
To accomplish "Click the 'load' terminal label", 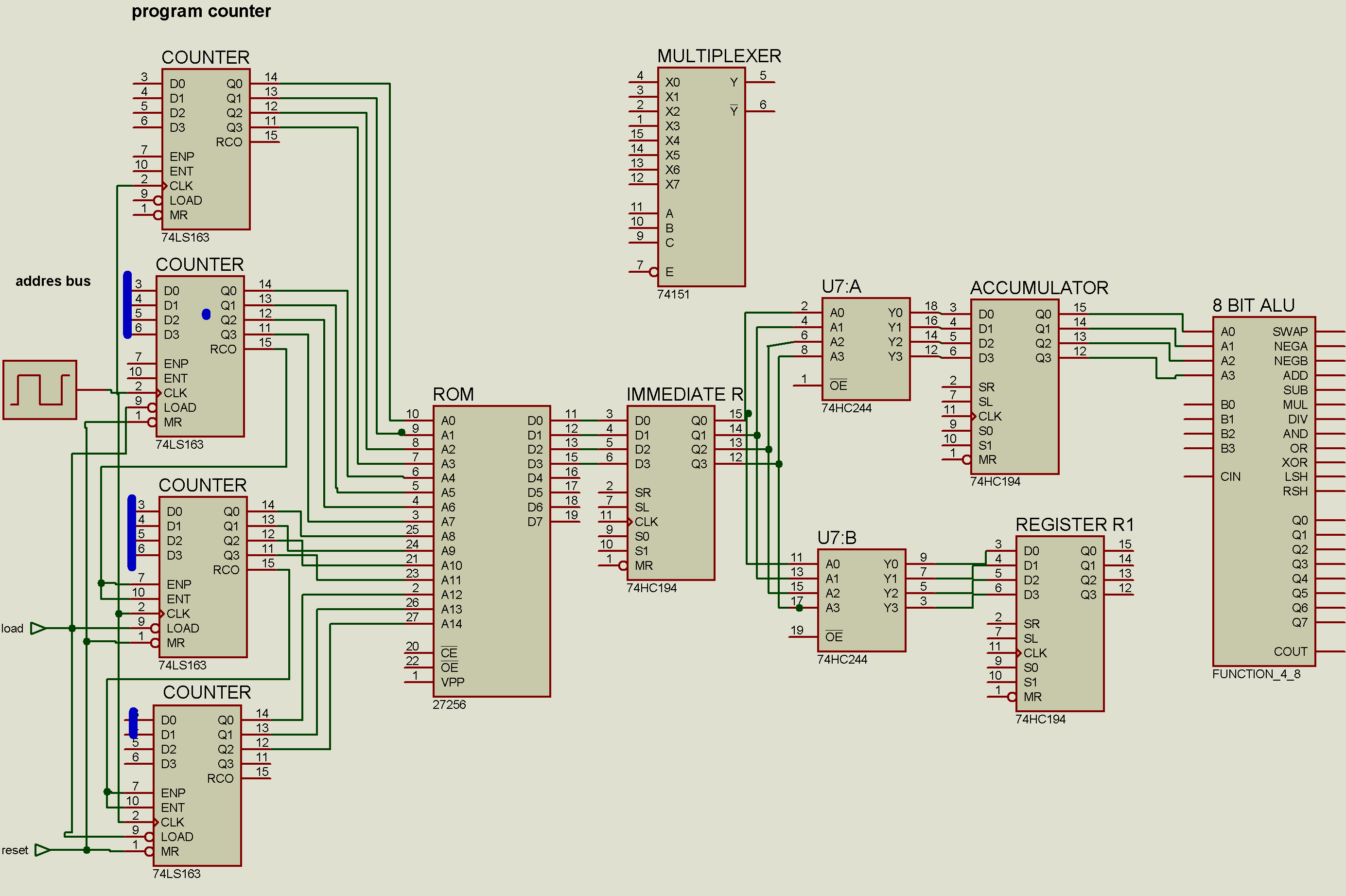I will (12, 629).
